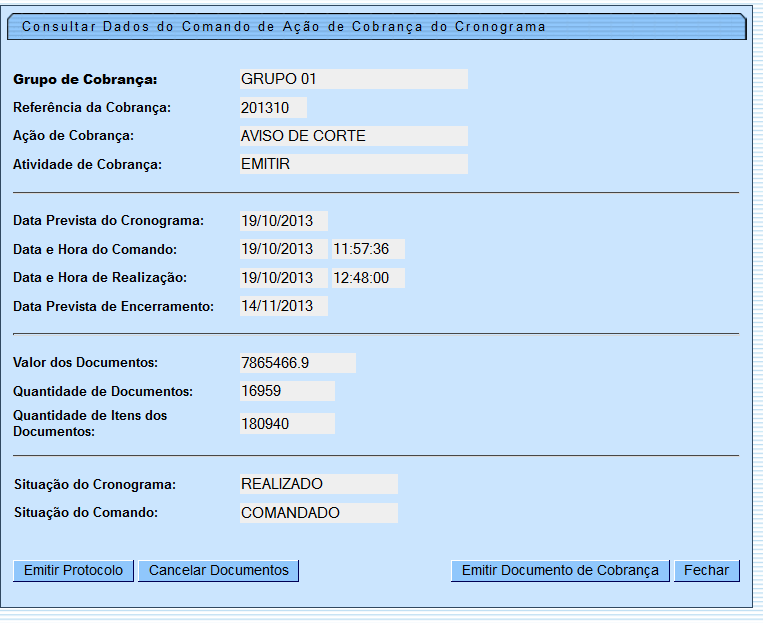Click the Referência da Cobrança field 201310
Viewport: 763px width, 623px height.
tap(272, 108)
